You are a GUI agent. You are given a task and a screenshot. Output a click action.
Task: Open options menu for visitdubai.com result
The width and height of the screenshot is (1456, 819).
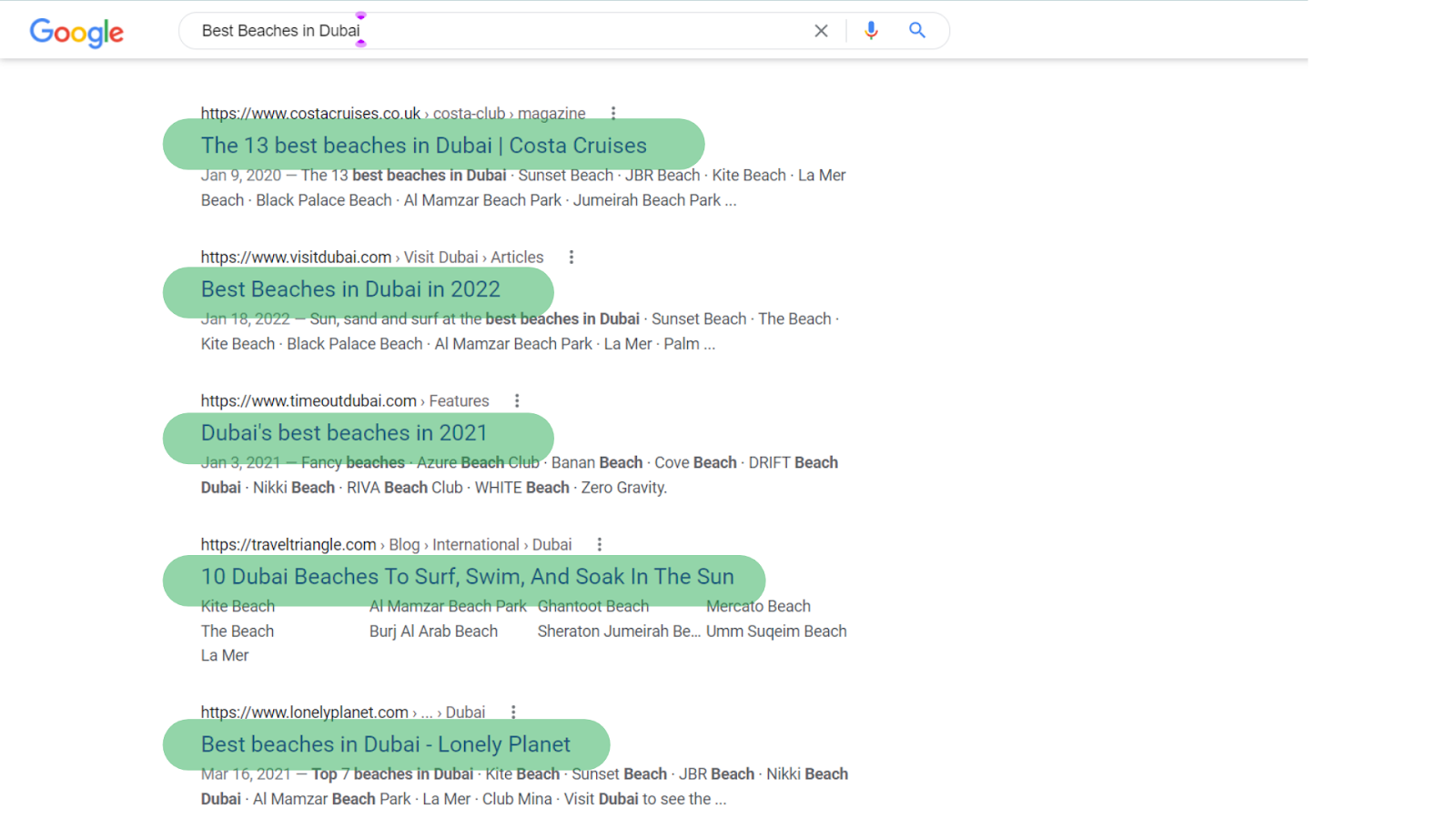[x=571, y=257]
